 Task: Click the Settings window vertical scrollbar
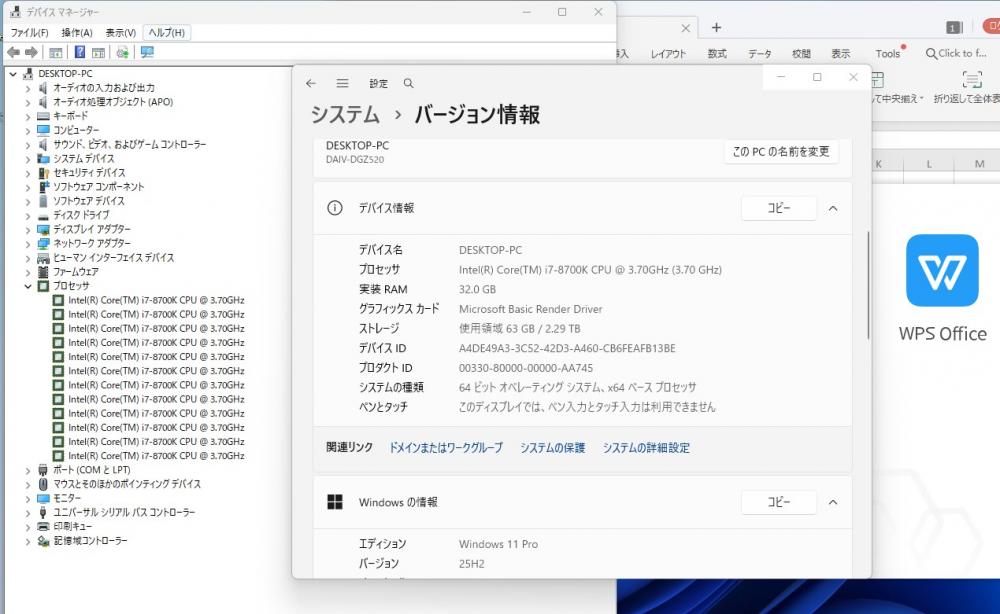click(868, 285)
